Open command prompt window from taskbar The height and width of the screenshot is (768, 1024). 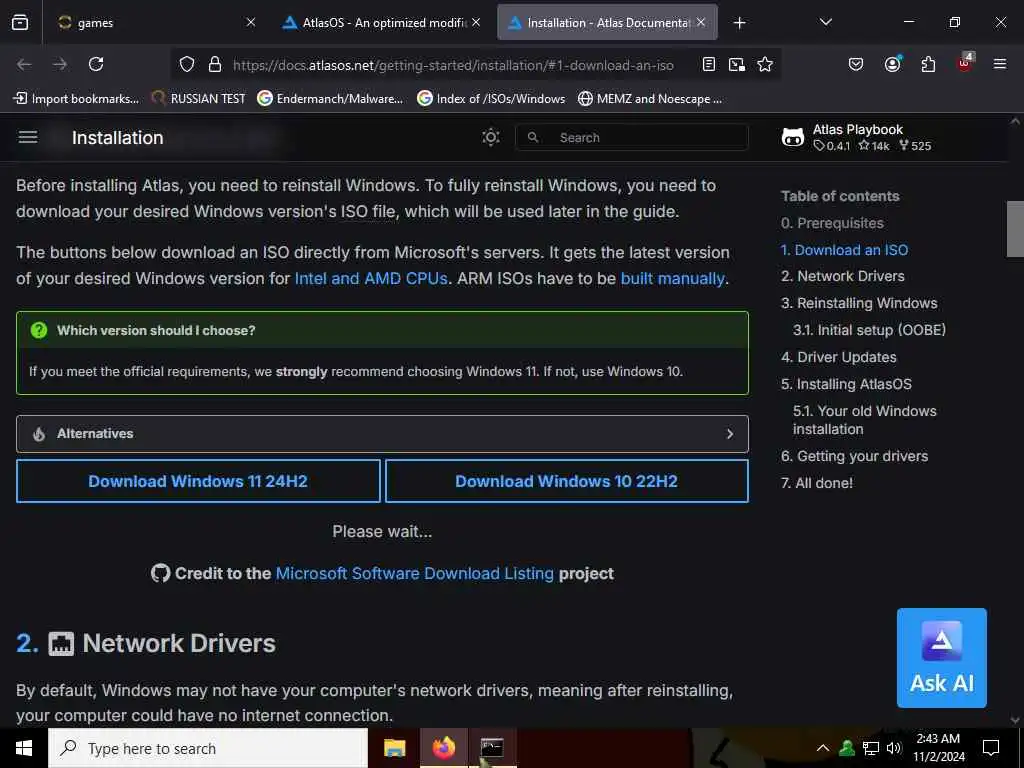coord(492,748)
